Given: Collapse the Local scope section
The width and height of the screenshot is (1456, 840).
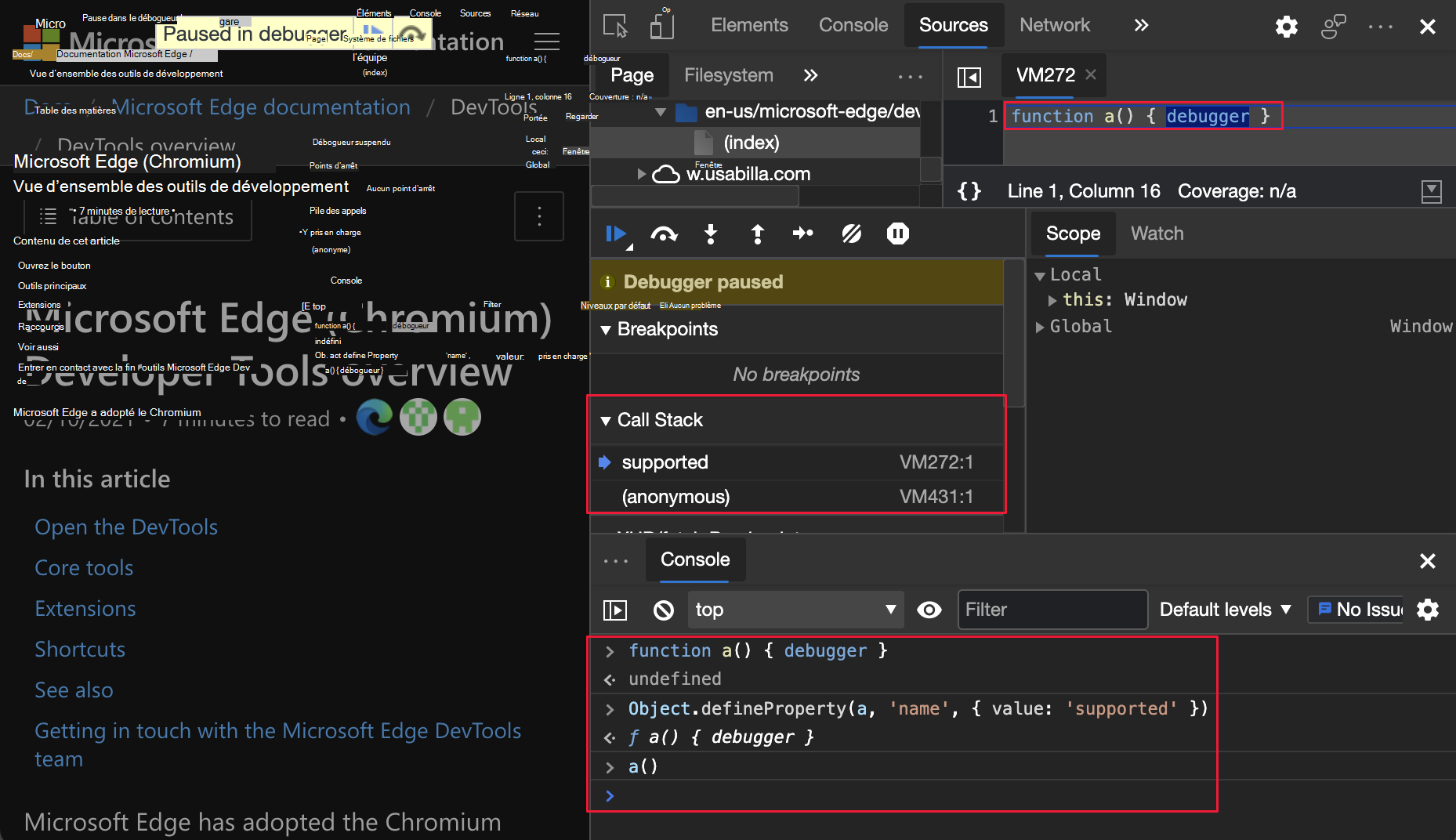Looking at the screenshot, I should tap(1040, 276).
